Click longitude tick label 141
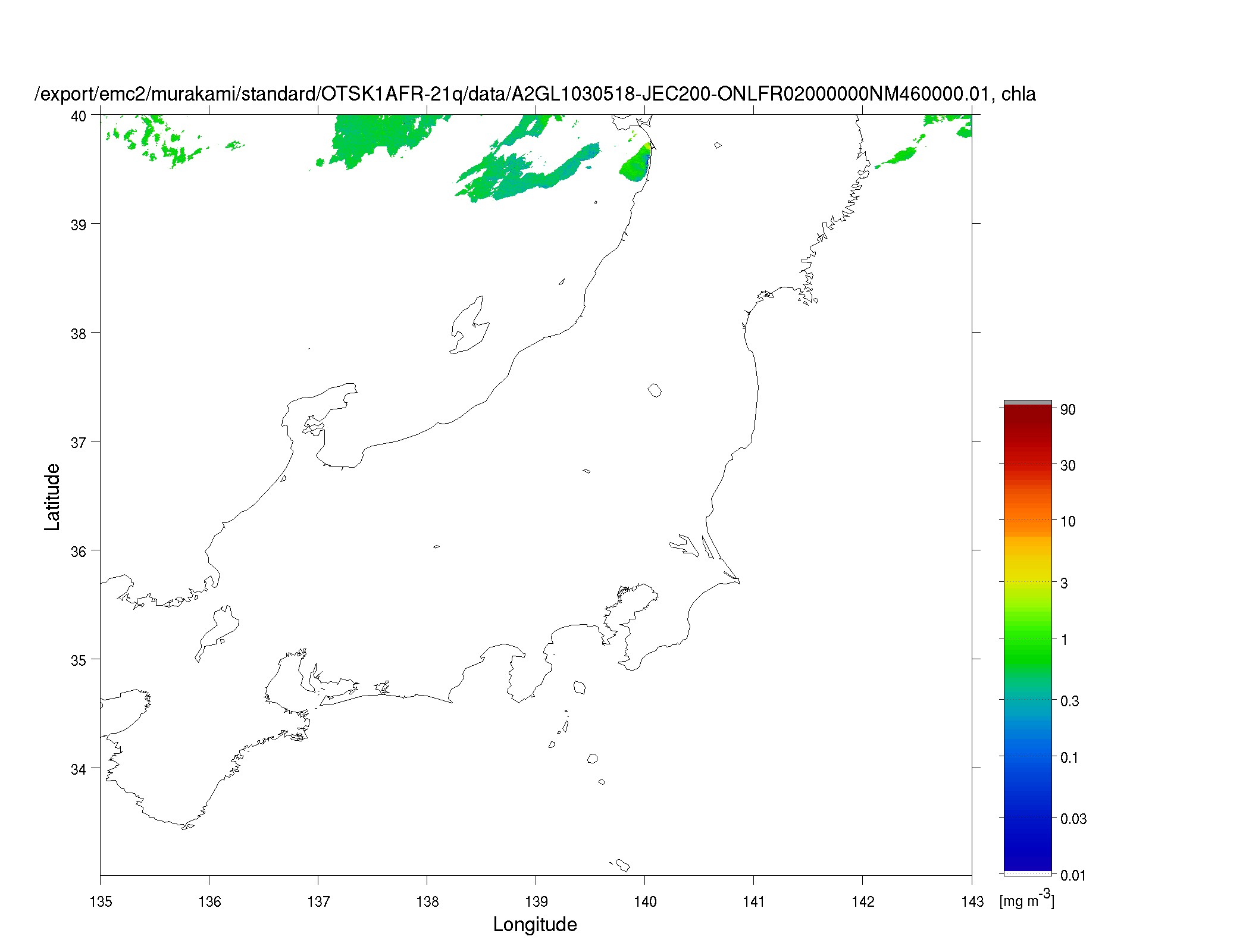Screen dimensions: 1249x952 point(754,901)
